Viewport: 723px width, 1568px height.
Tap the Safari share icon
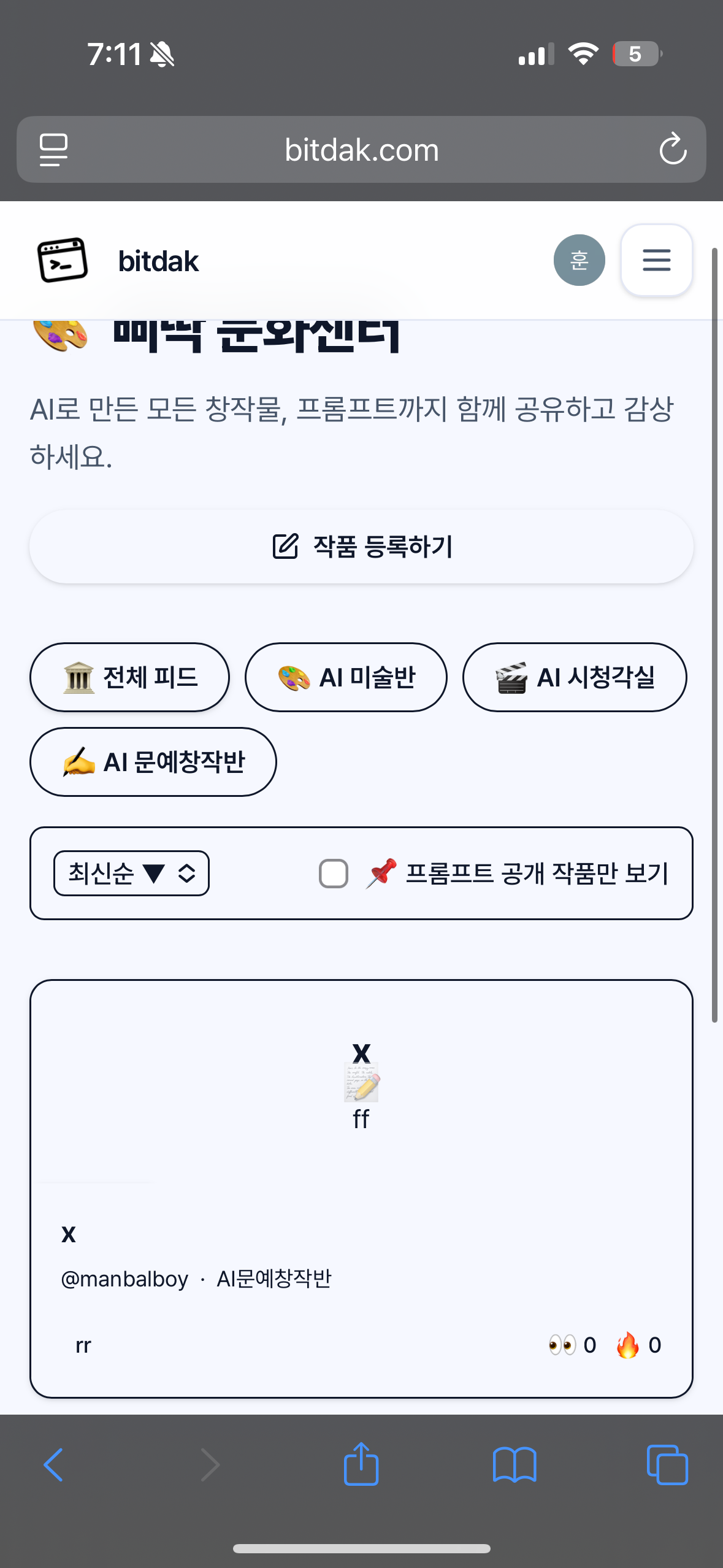(361, 1464)
